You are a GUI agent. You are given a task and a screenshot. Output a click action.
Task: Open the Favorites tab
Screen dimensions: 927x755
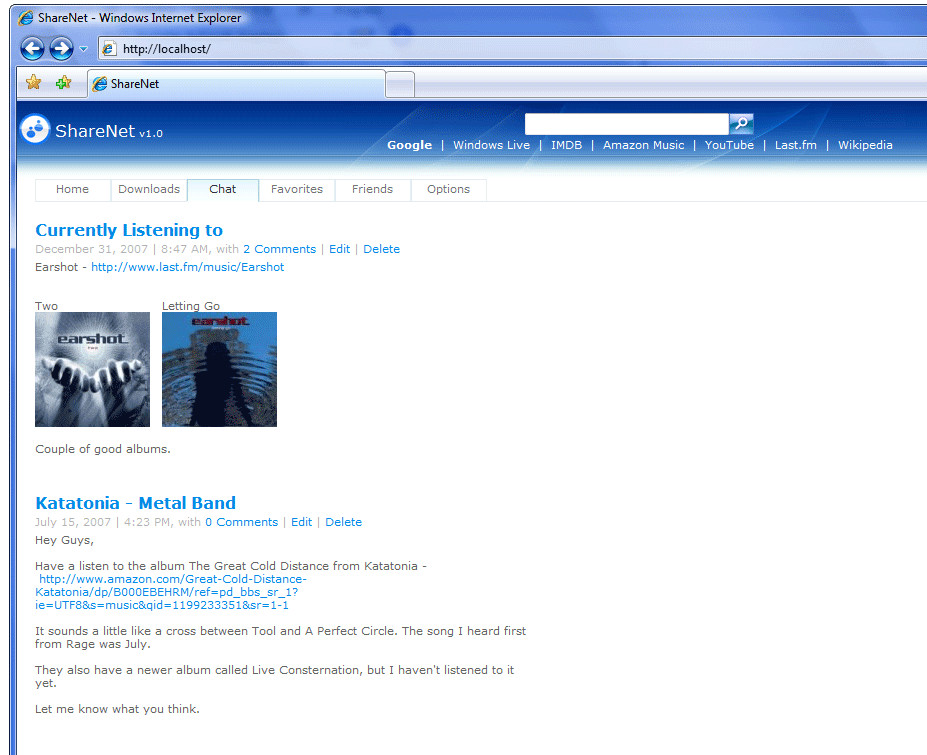297,190
